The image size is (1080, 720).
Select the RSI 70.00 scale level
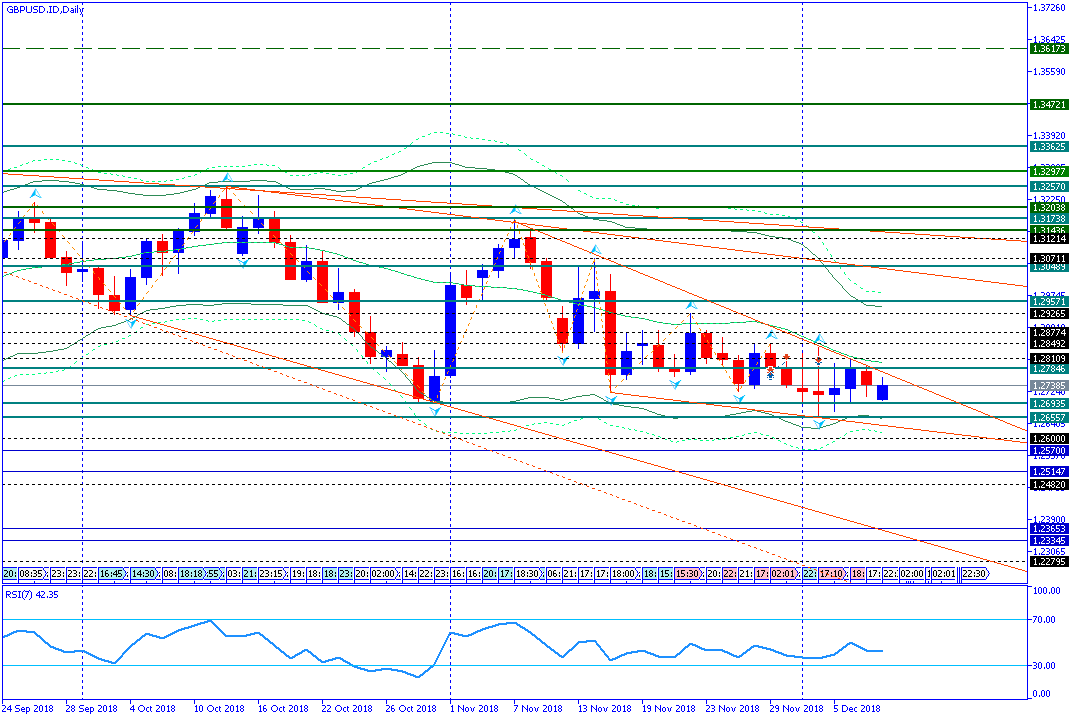tap(1046, 620)
